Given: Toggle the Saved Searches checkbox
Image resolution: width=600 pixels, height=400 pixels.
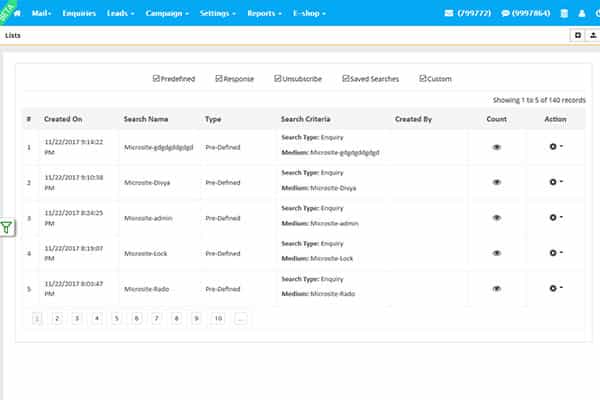Looking at the screenshot, I should point(346,78).
